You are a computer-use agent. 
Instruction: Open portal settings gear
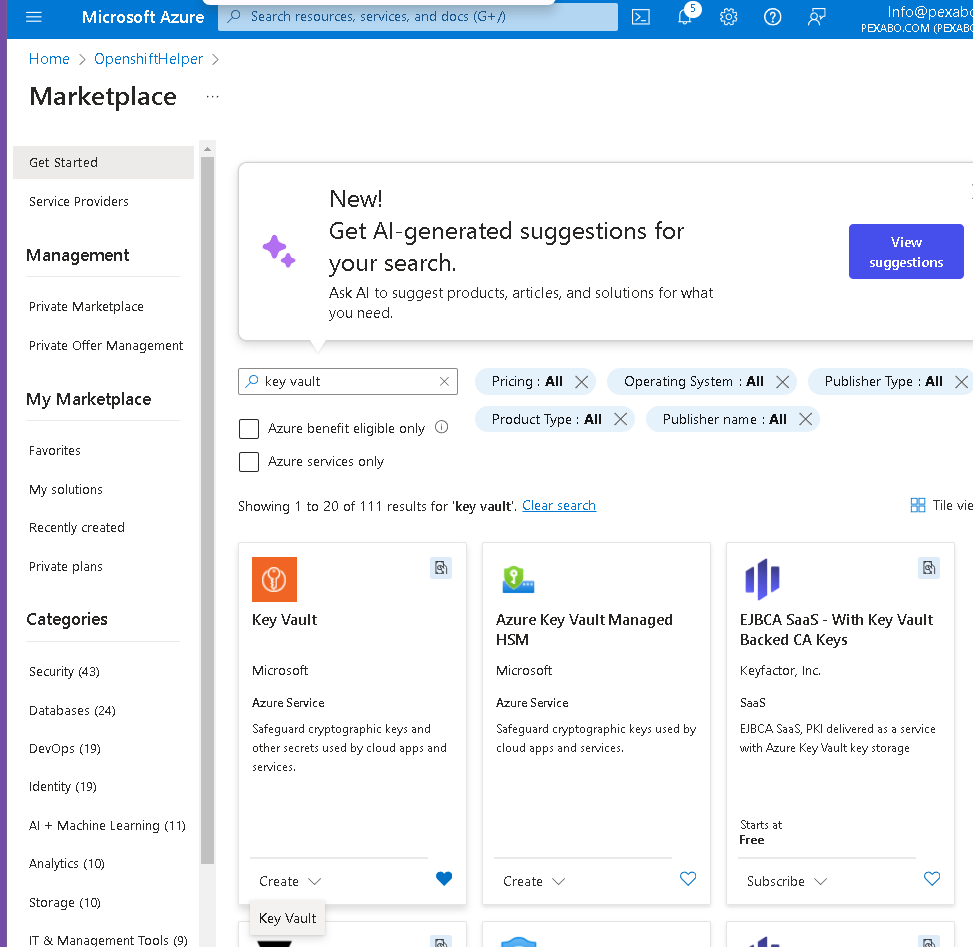pos(729,17)
